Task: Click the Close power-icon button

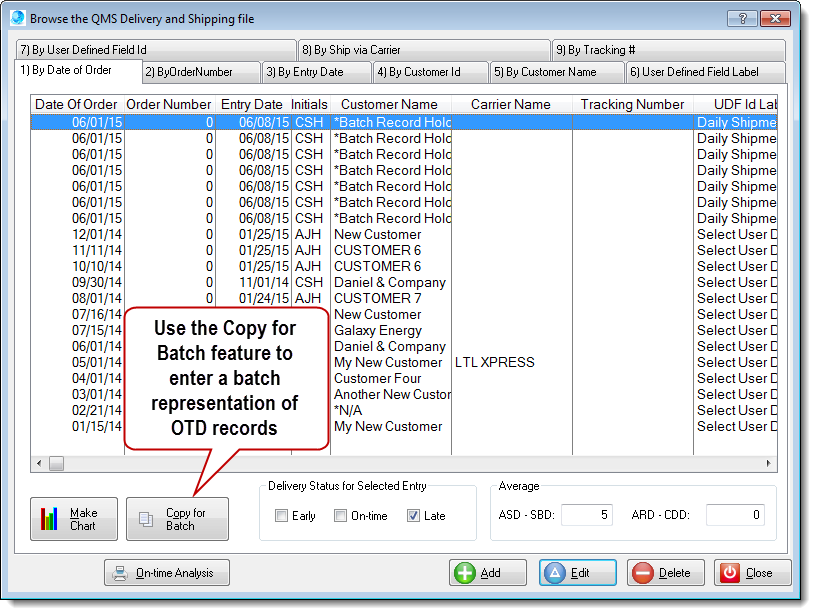Action: (753, 573)
